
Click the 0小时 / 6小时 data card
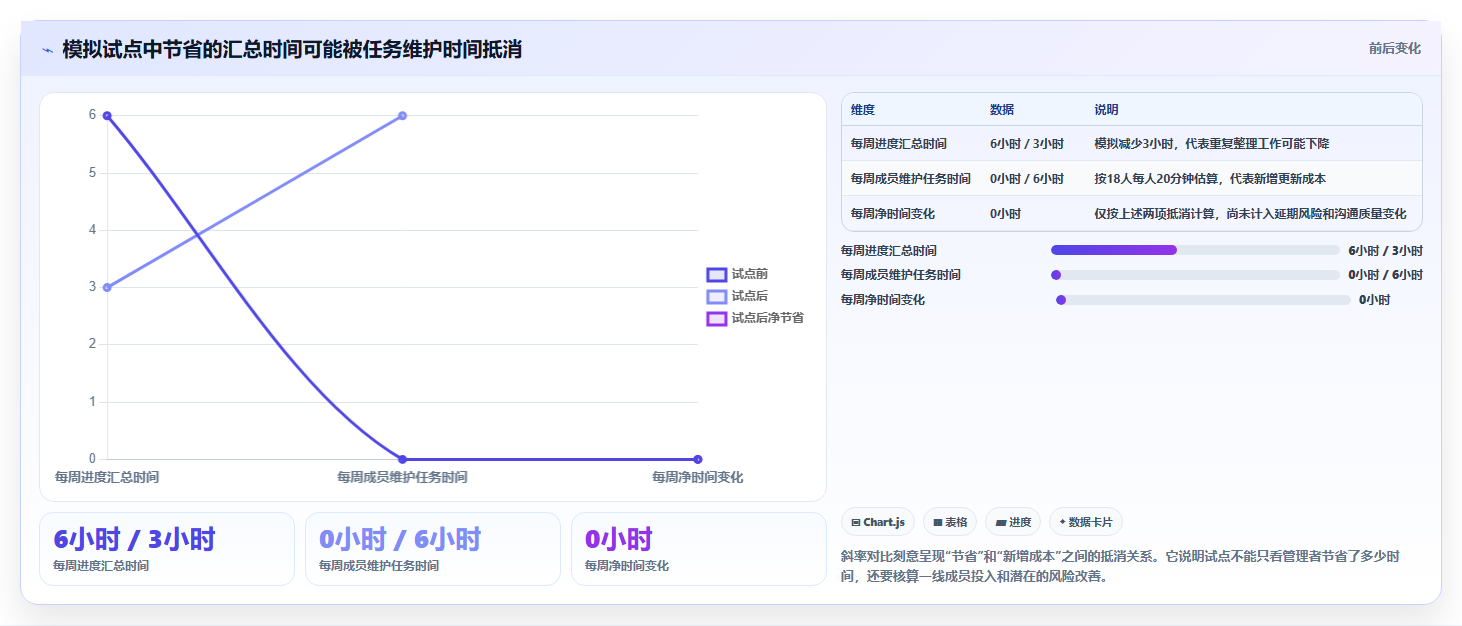click(x=433, y=549)
